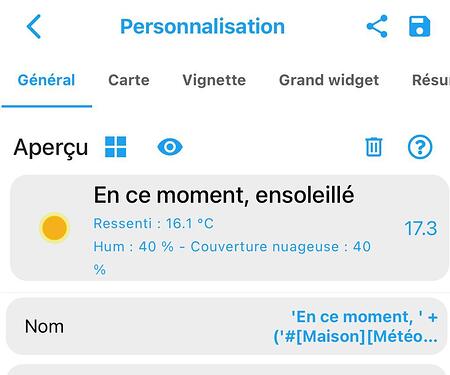The image size is (450, 375).
Task: Tap the share icon in header
Action: point(377,26)
